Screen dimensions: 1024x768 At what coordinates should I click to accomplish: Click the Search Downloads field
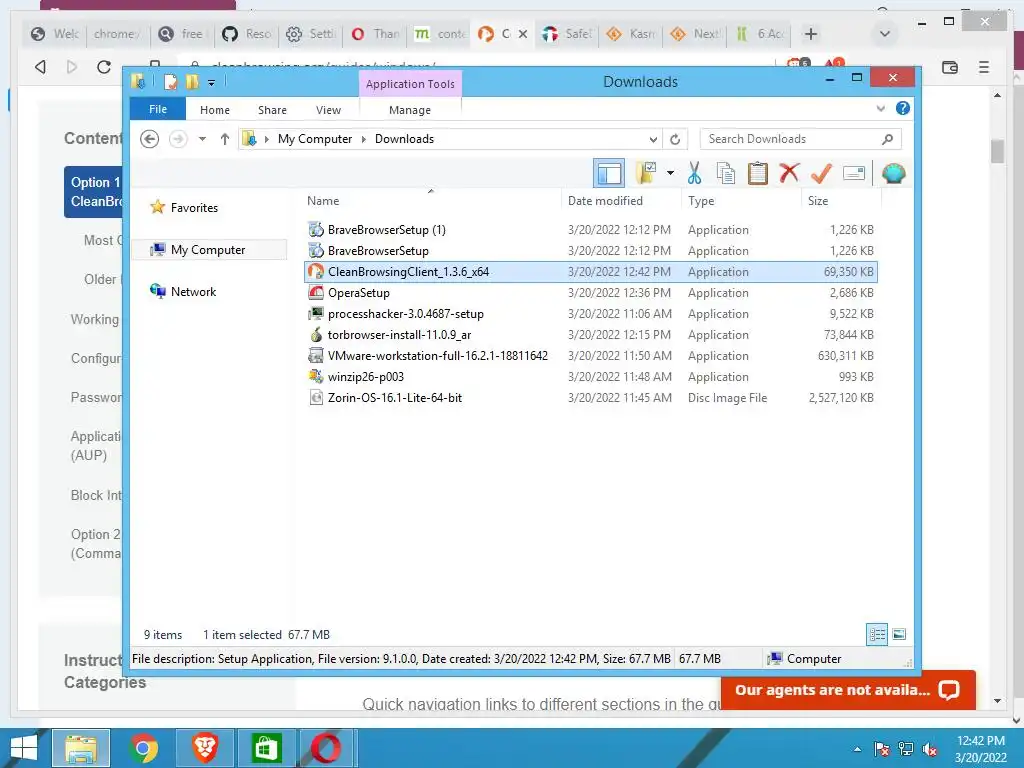[x=801, y=139]
